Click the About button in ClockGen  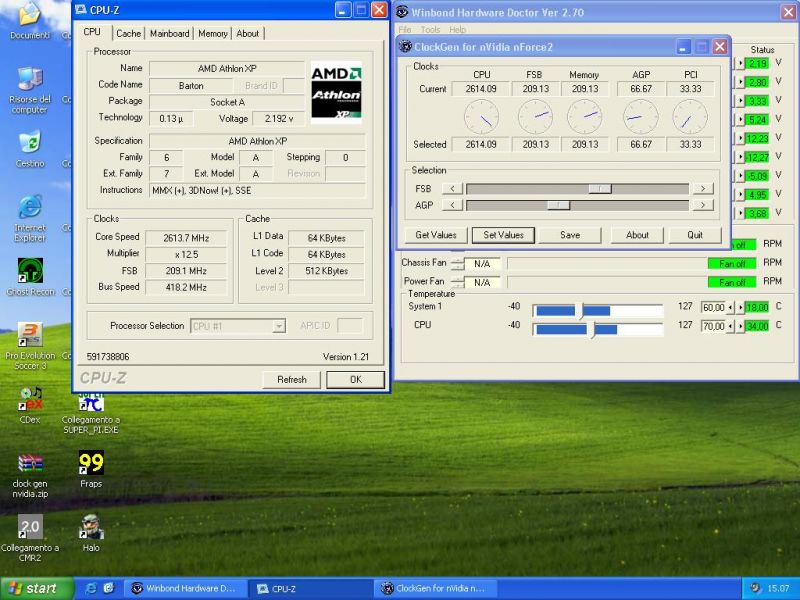(x=637, y=235)
